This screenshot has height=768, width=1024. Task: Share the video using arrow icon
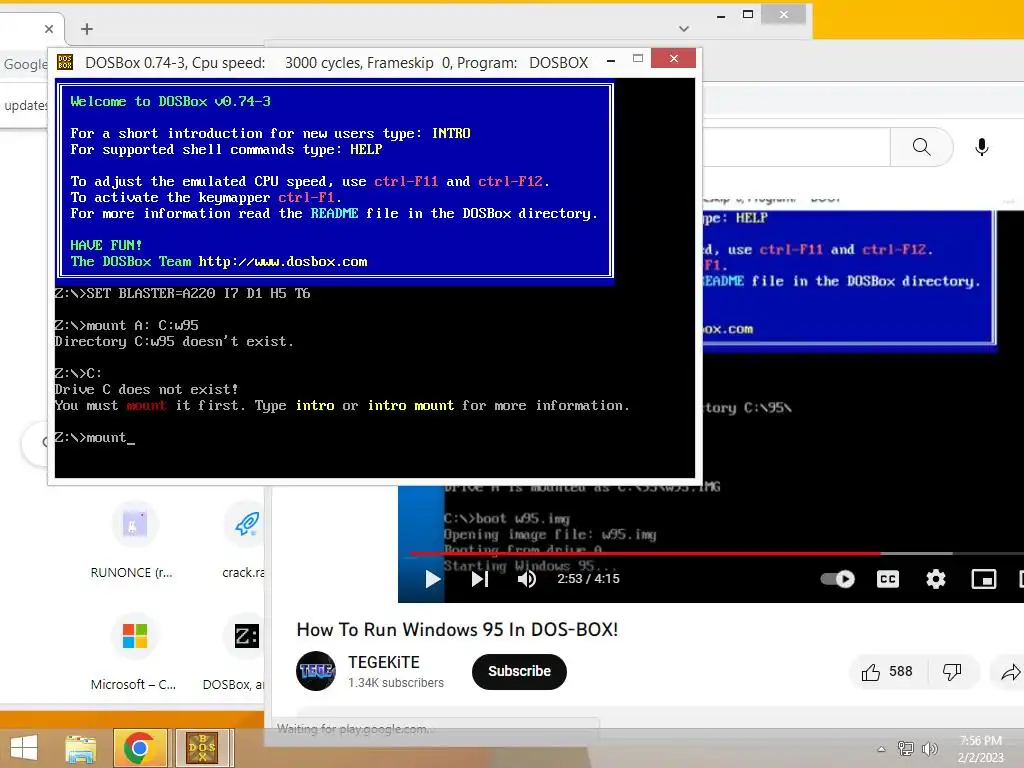click(1010, 672)
